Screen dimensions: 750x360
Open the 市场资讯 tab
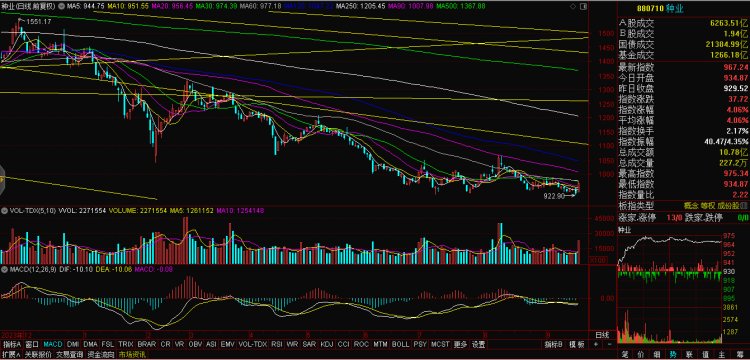tap(131, 355)
